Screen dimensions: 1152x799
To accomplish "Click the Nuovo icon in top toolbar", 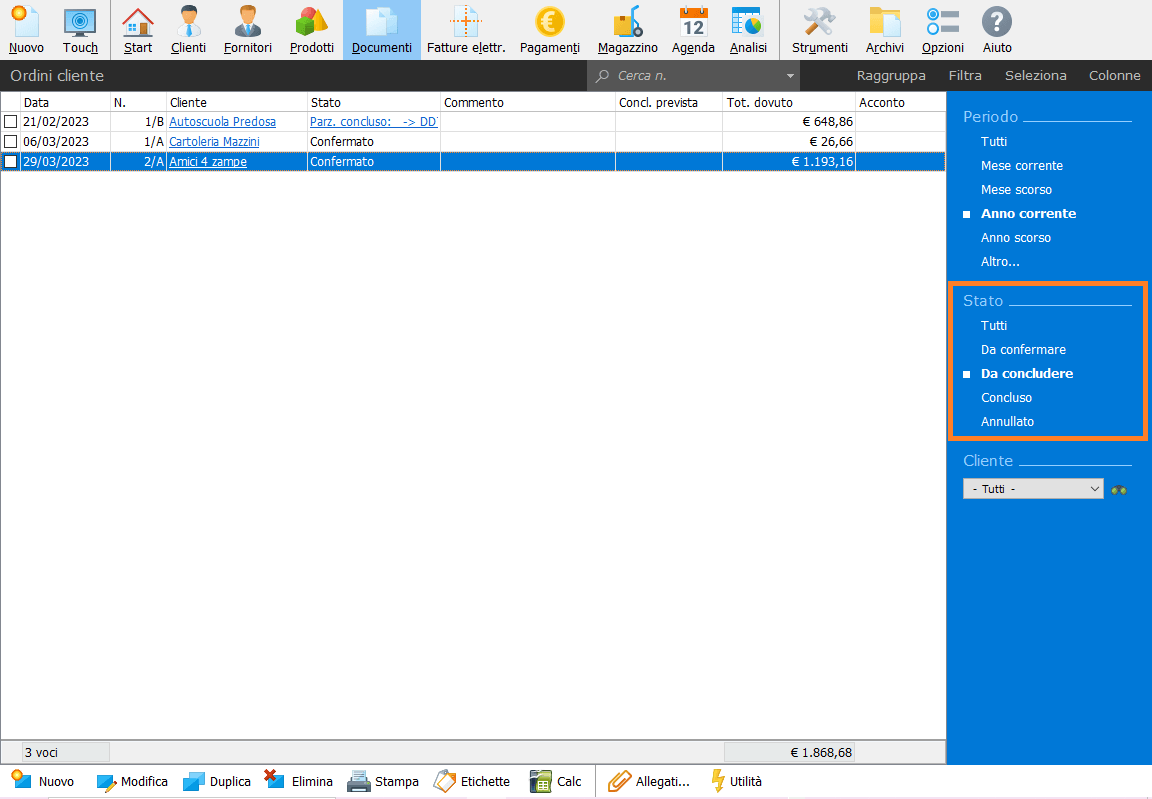I will click(26, 30).
